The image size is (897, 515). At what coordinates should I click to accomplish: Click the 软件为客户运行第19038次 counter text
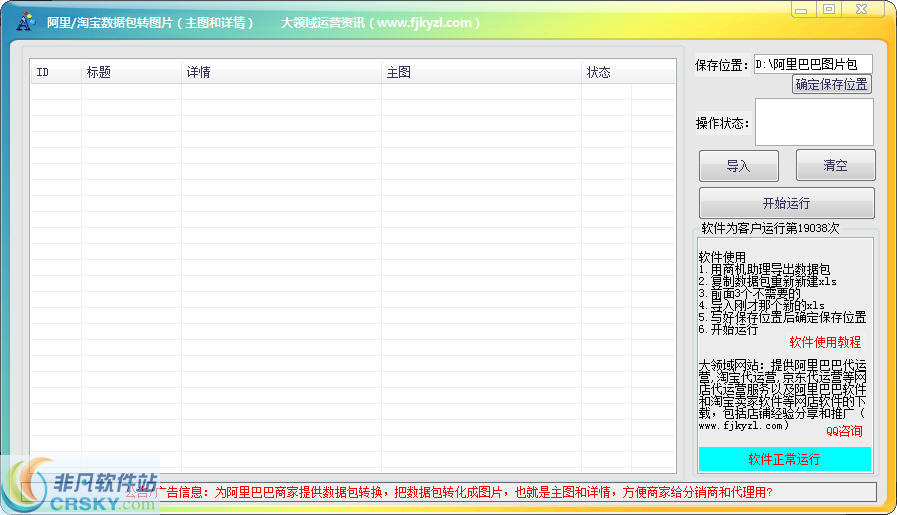(770, 228)
